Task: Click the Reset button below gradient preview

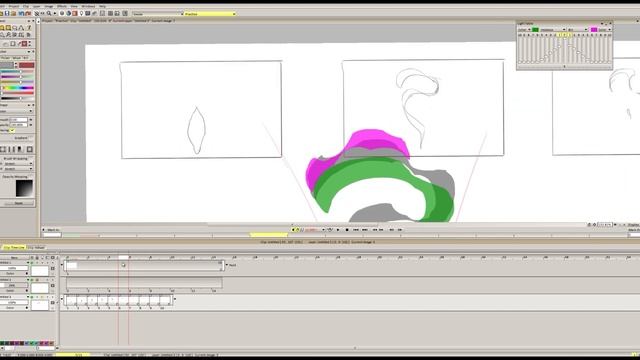Action: 19,203
